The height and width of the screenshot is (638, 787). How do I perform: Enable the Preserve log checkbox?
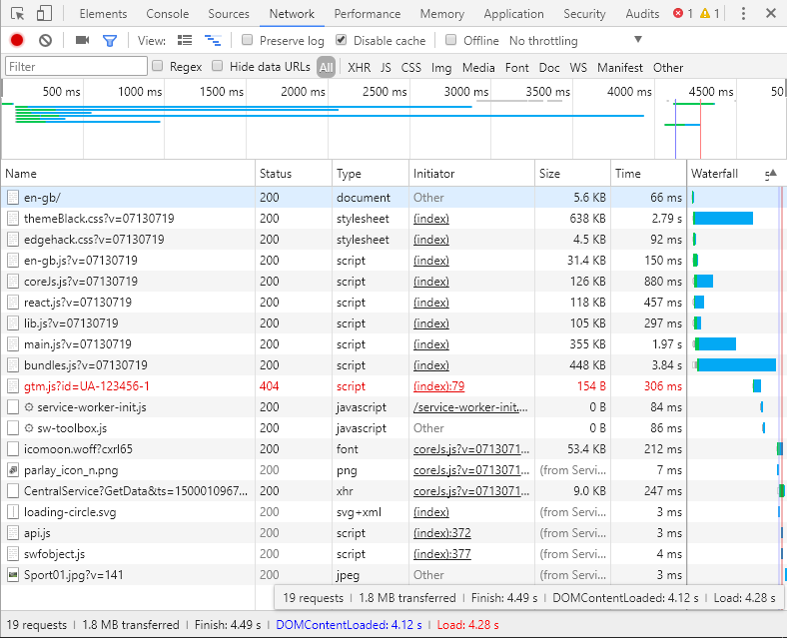click(x=247, y=40)
